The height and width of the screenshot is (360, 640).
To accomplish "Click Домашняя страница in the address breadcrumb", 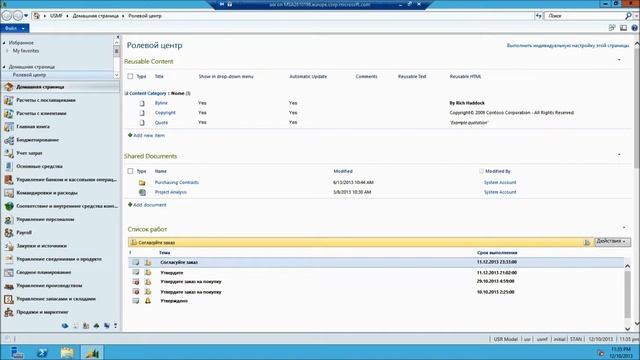I will (x=95, y=16).
